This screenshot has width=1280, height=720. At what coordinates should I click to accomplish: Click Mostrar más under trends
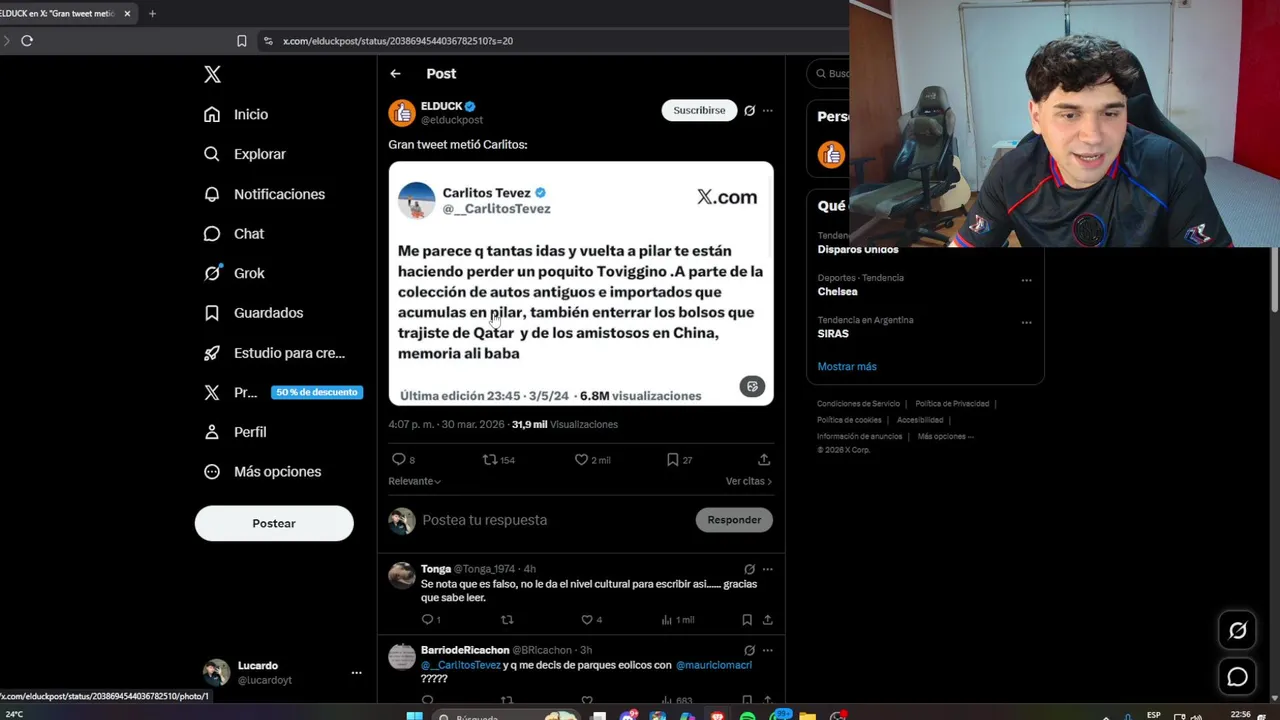pyautogui.click(x=847, y=366)
